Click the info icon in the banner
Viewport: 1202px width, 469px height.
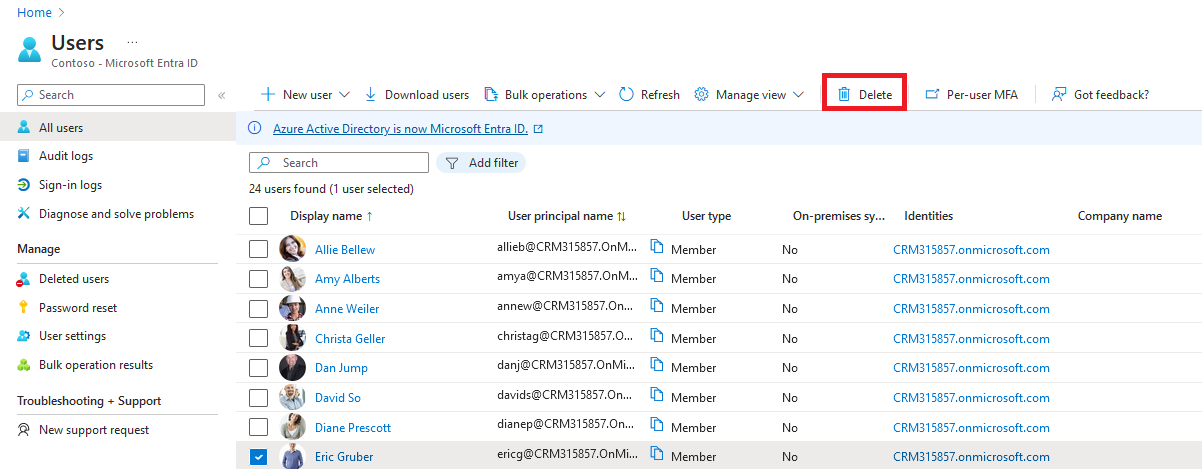point(254,128)
